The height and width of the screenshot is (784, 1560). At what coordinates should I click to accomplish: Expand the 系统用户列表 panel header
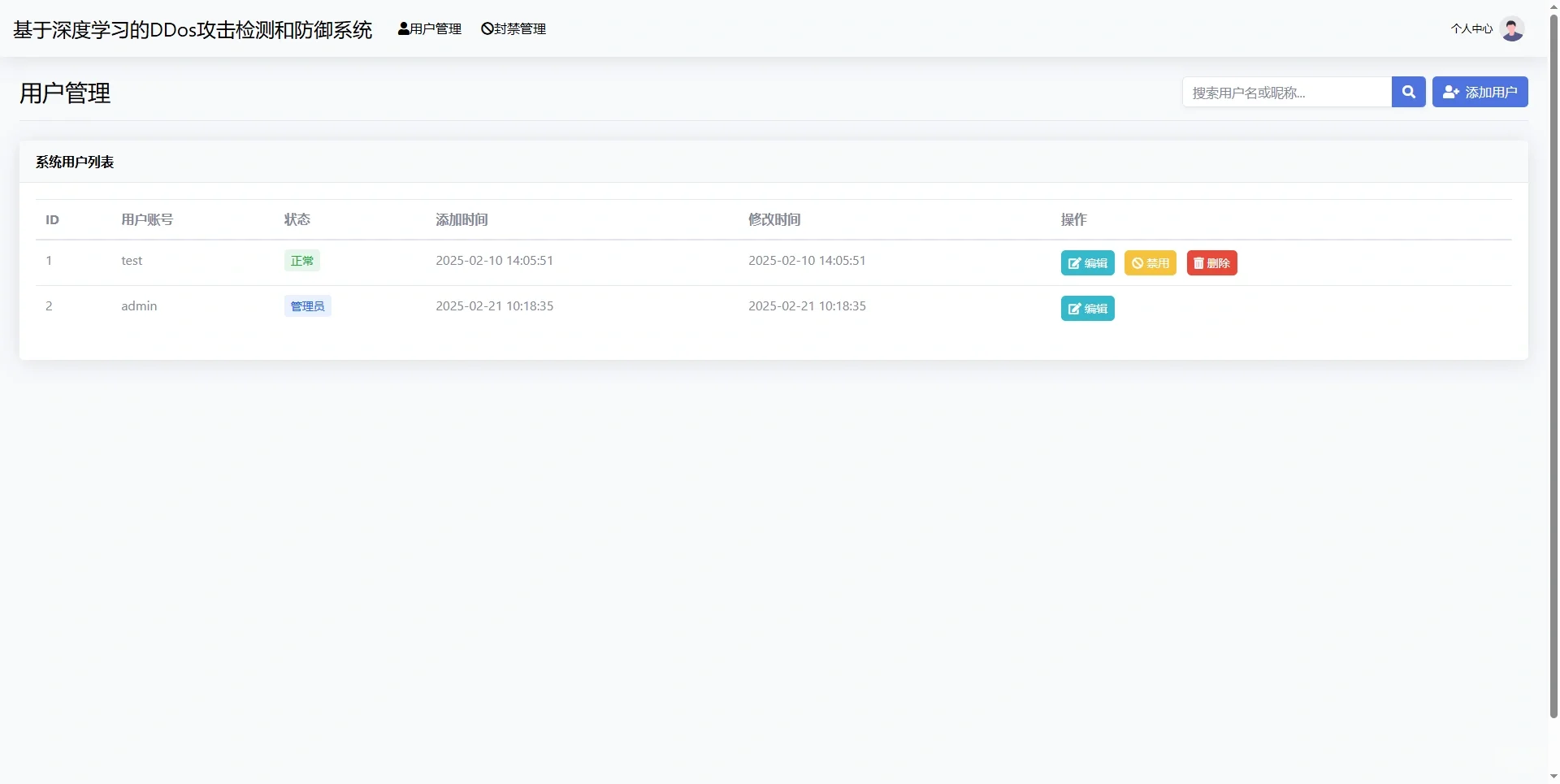(x=74, y=161)
